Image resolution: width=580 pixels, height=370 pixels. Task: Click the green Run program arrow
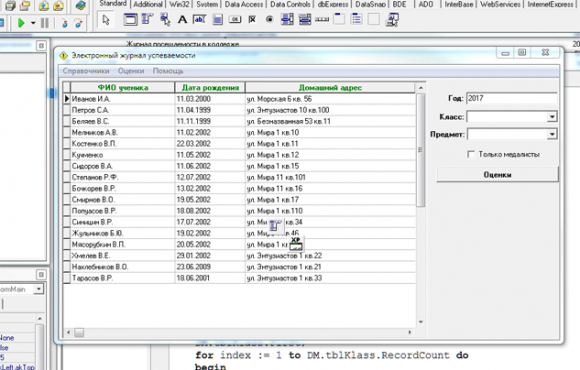pyautogui.click(x=21, y=23)
